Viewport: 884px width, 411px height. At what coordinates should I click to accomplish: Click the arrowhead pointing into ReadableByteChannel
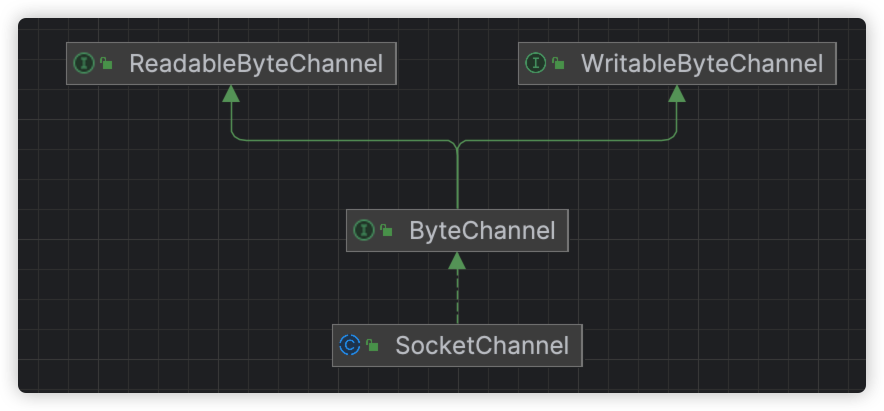(231, 93)
